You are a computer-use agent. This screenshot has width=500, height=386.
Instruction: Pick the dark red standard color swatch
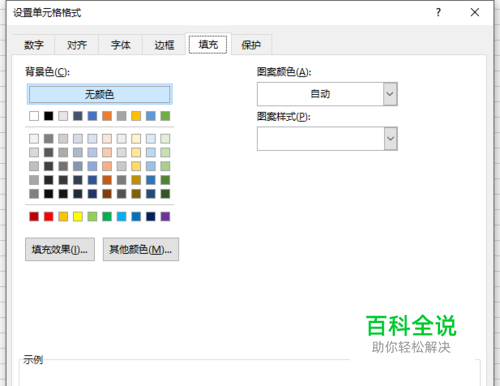coord(34,217)
